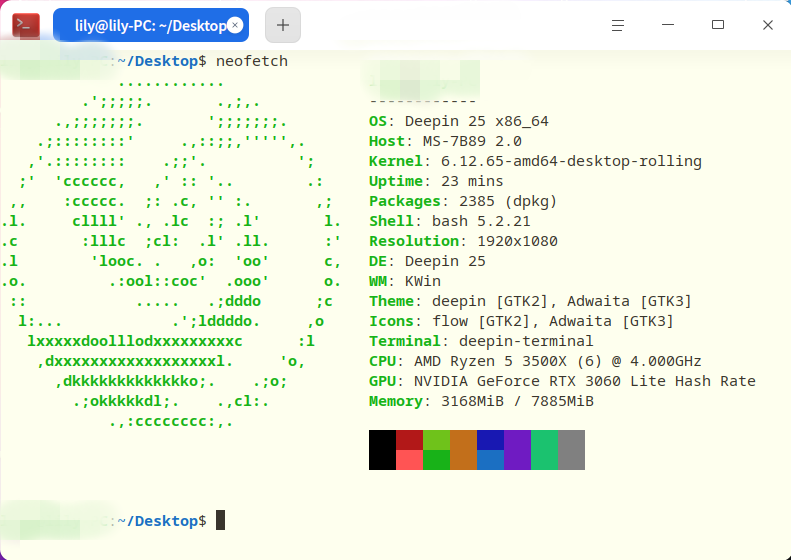
Task: Click the orange-brown color block
Action: pyautogui.click(x=463, y=450)
